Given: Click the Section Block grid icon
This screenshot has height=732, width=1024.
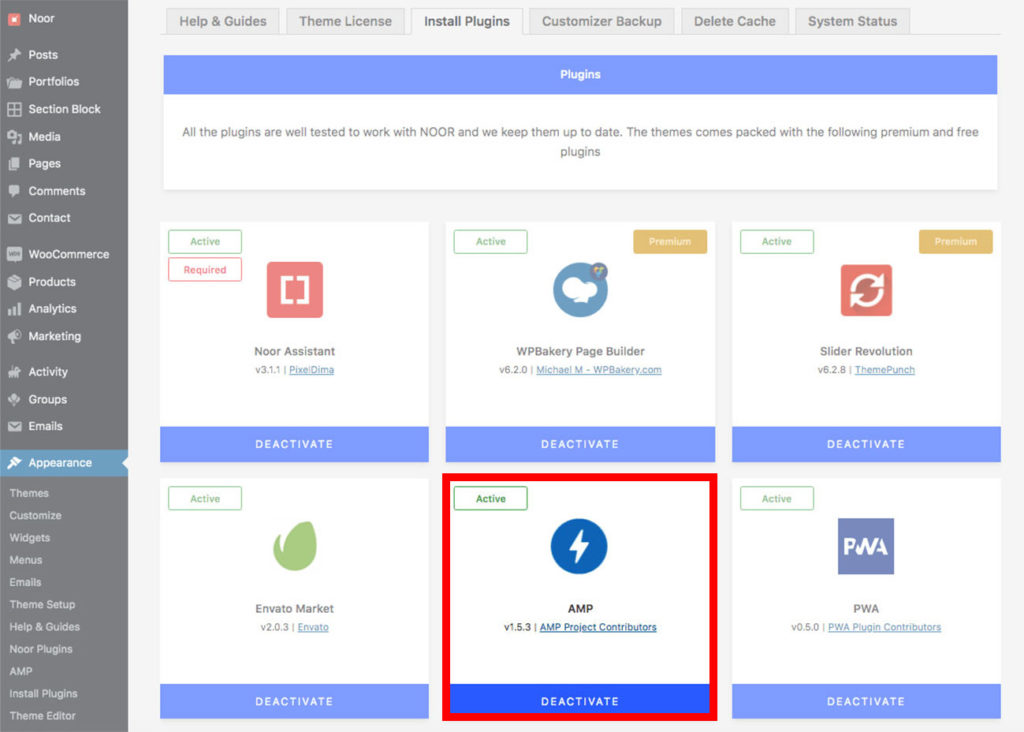Looking at the screenshot, I should click(14, 109).
